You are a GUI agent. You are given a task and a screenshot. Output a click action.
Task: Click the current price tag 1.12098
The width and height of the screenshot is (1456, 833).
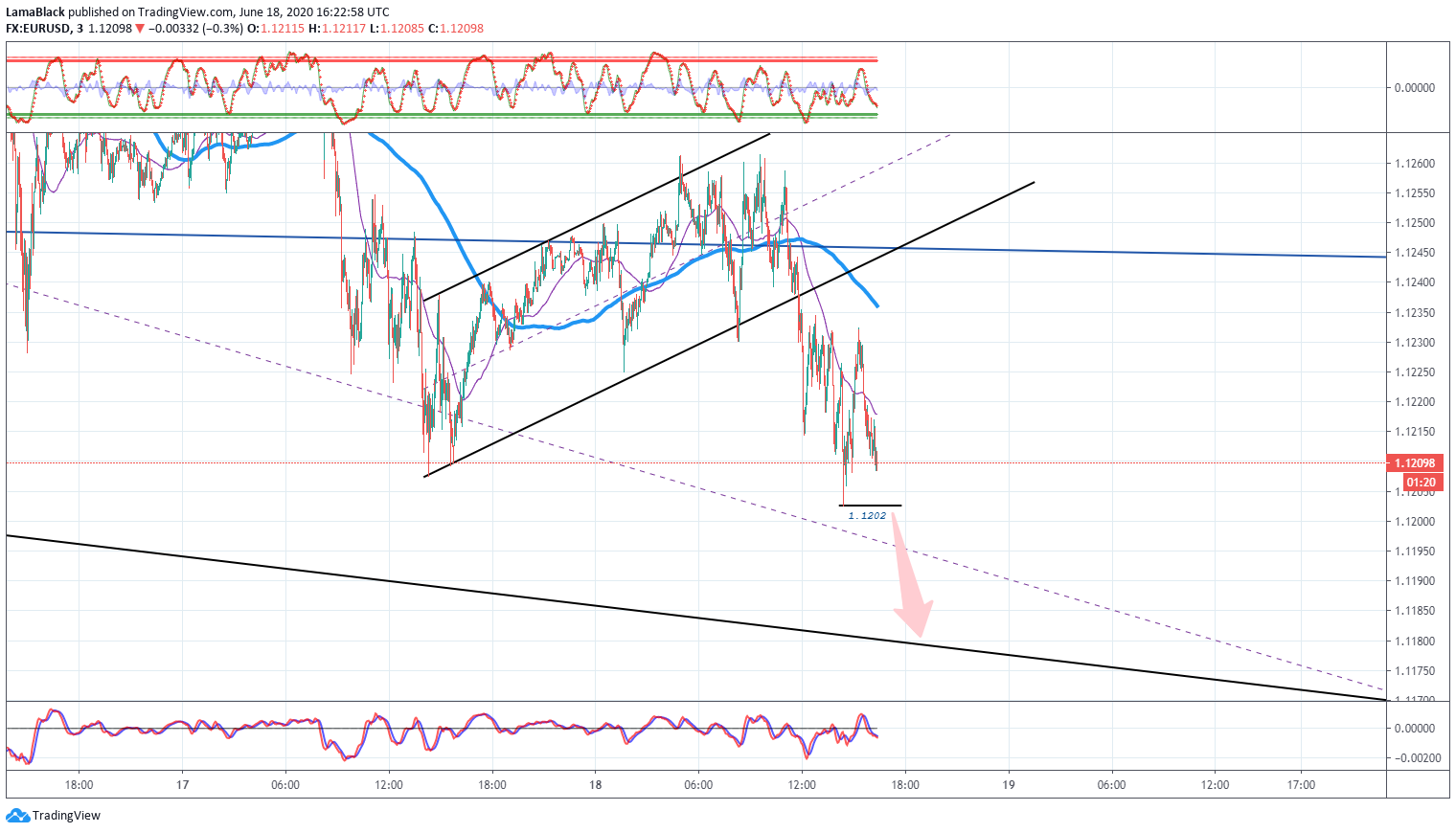[1415, 462]
